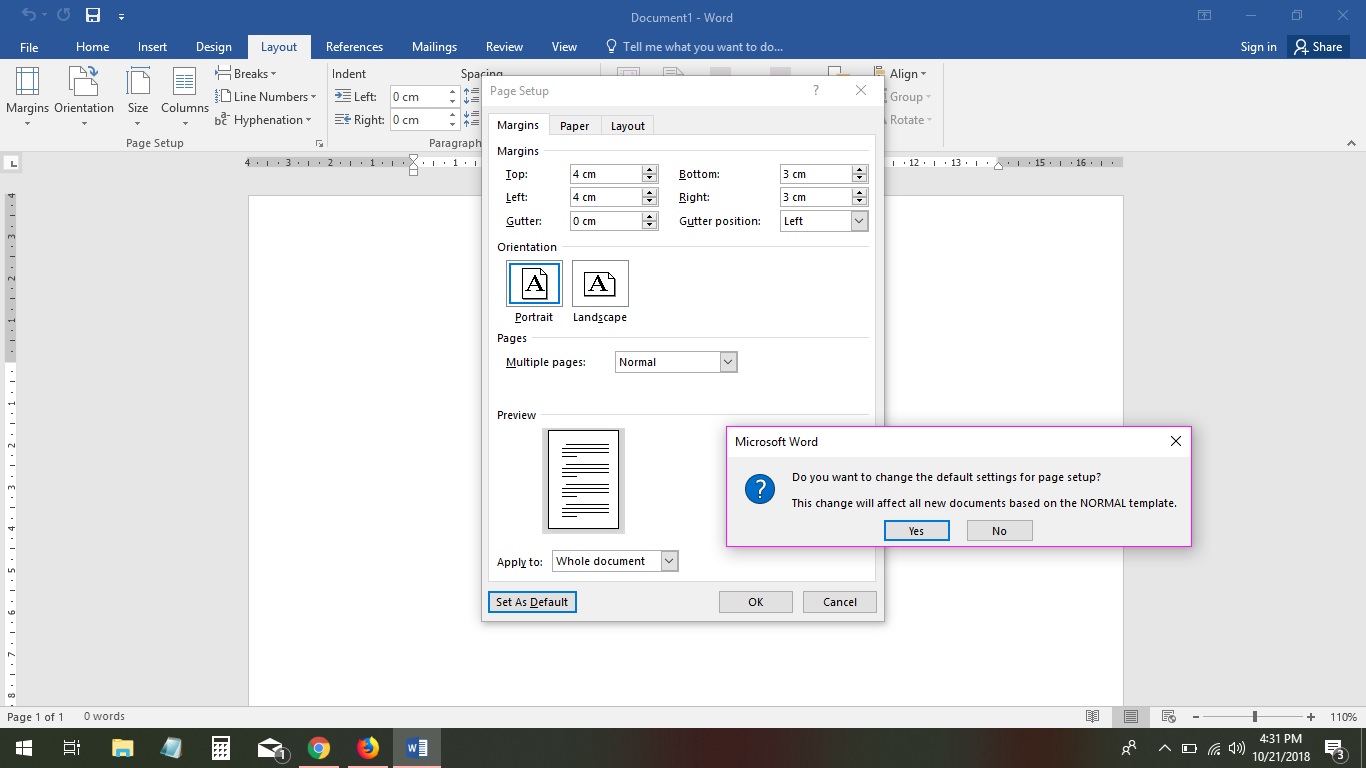1366x768 pixels.
Task: Click the Gutter value field
Action: tap(606, 221)
